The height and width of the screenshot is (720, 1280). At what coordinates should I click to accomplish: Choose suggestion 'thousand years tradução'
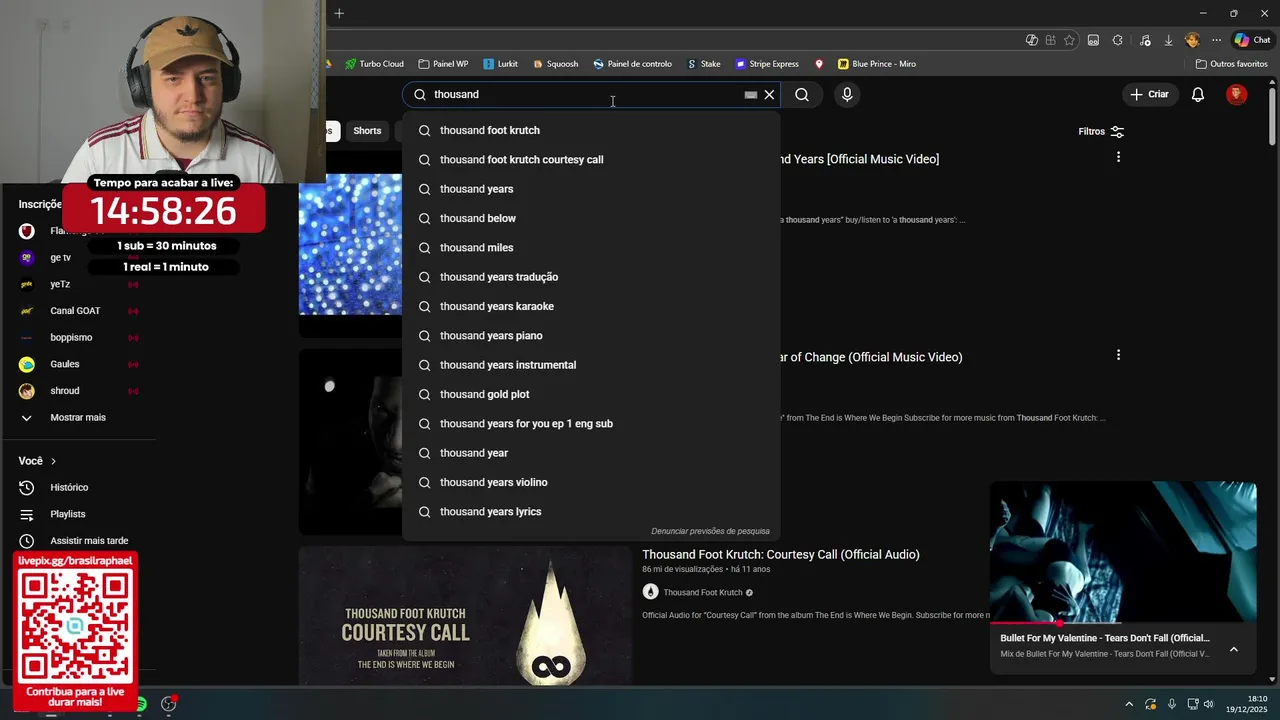(x=591, y=277)
